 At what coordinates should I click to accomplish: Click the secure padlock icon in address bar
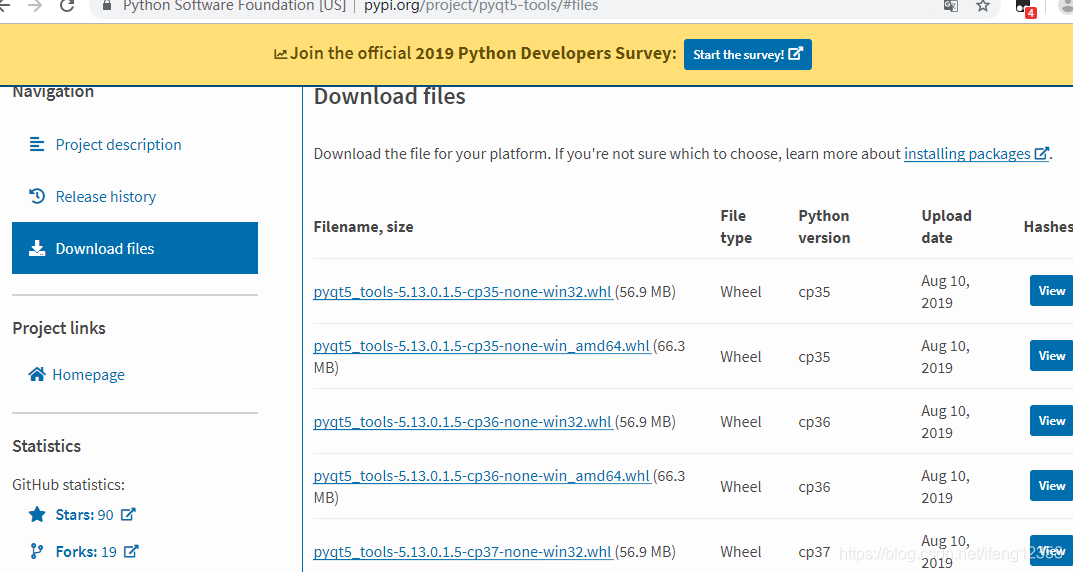tap(106, 5)
